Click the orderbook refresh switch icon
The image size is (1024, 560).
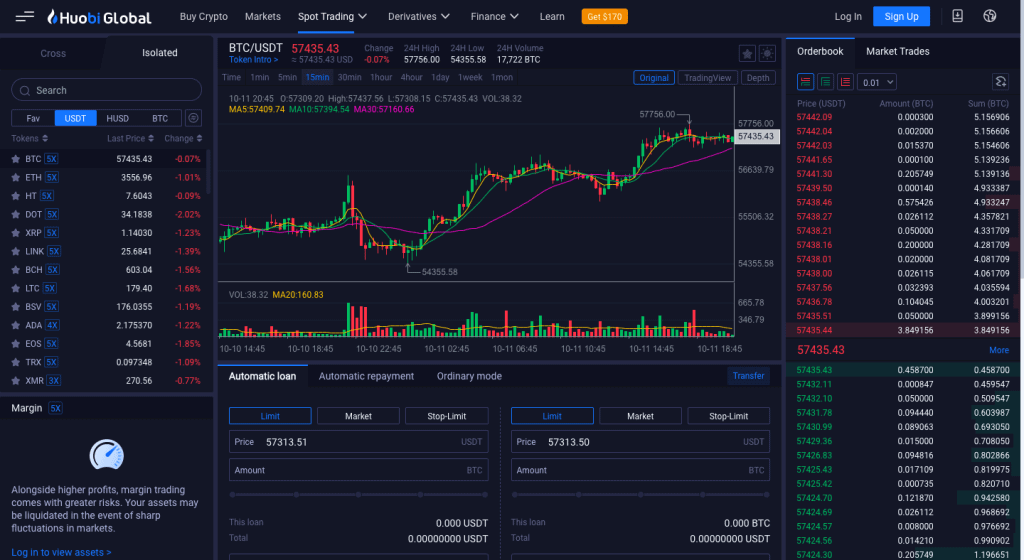pyautogui.click(x=1000, y=82)
